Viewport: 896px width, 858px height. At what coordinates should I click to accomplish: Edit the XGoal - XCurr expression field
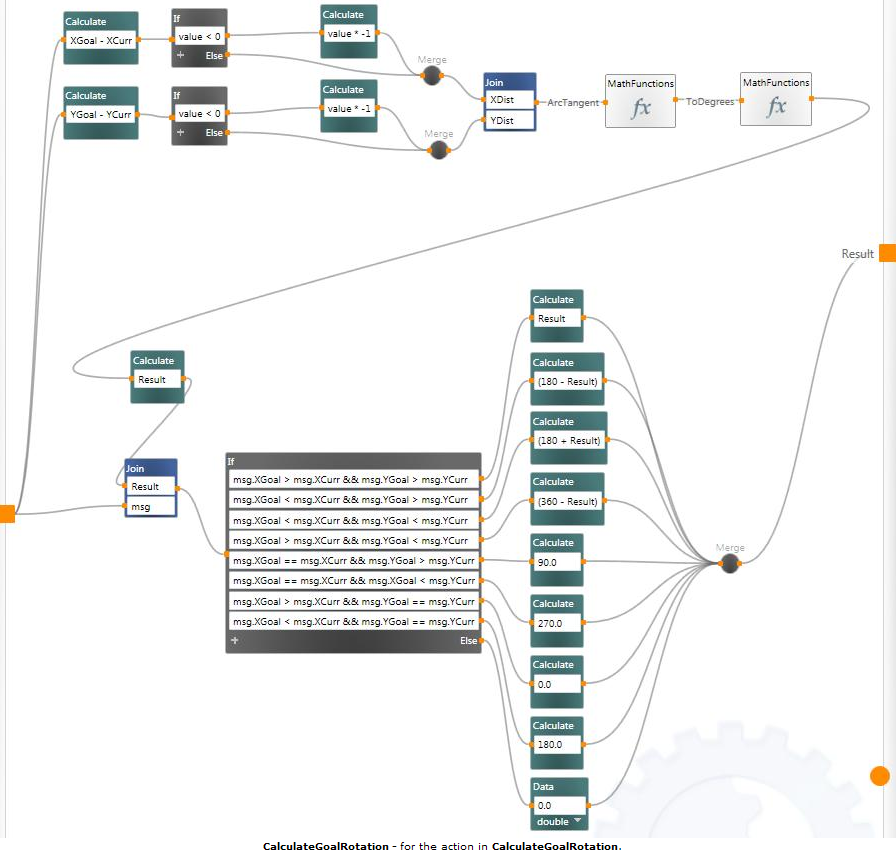(101, 41)
